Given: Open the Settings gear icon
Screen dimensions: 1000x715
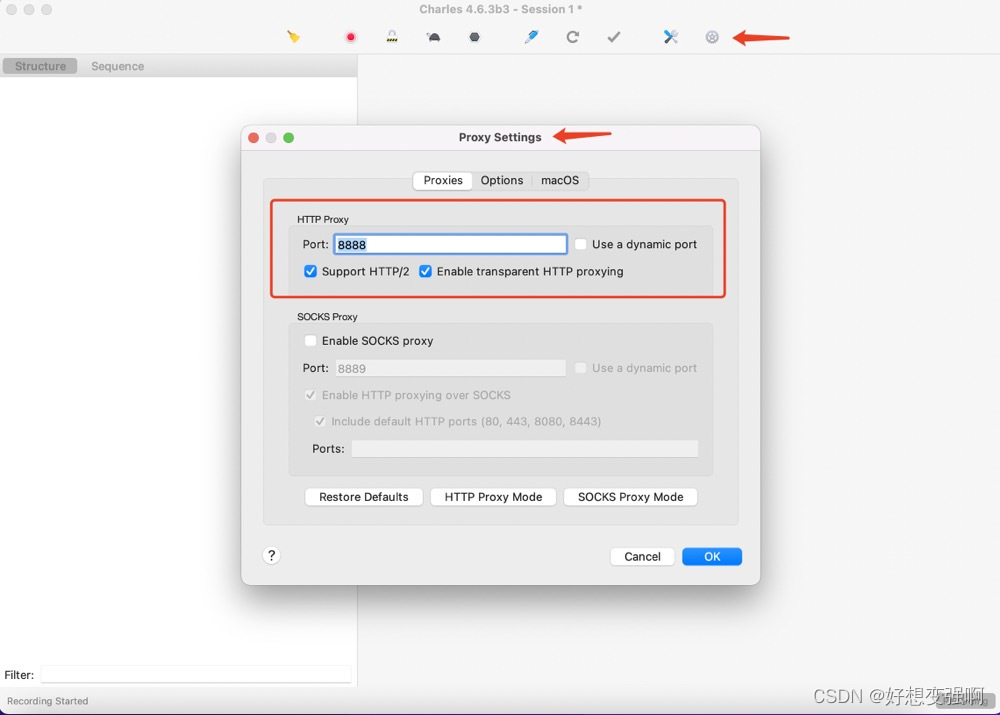Looking at the screenshot, I should (x=712, y=37).
